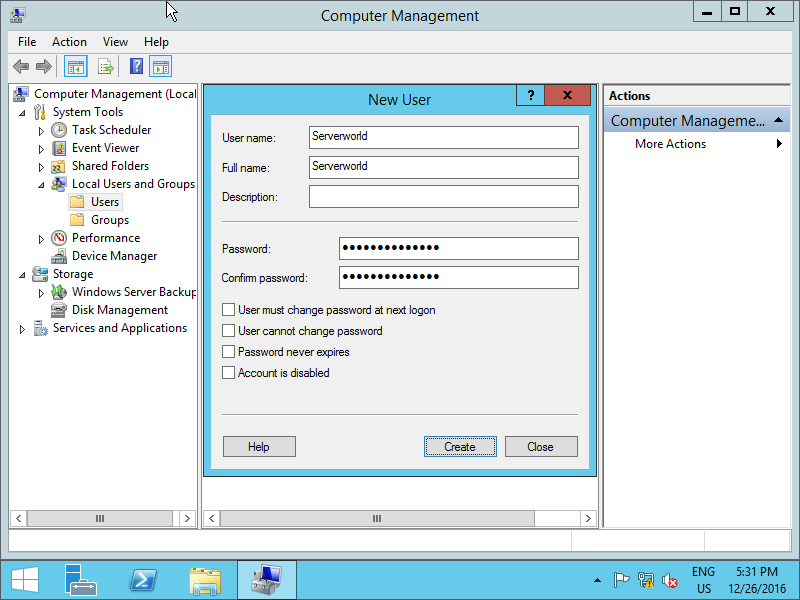
Task: Open Server Manager from the taskbar
Action: point(81,580)
